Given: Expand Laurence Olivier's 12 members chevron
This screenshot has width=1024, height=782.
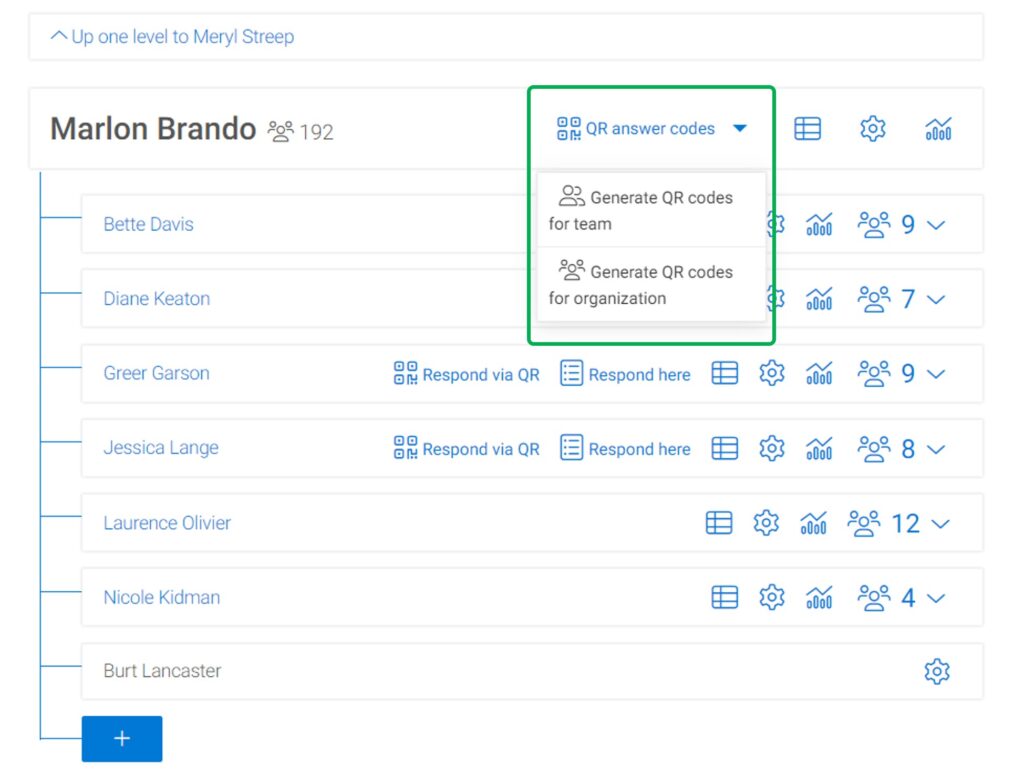Looking at the screenshot, I should [940, 523].
